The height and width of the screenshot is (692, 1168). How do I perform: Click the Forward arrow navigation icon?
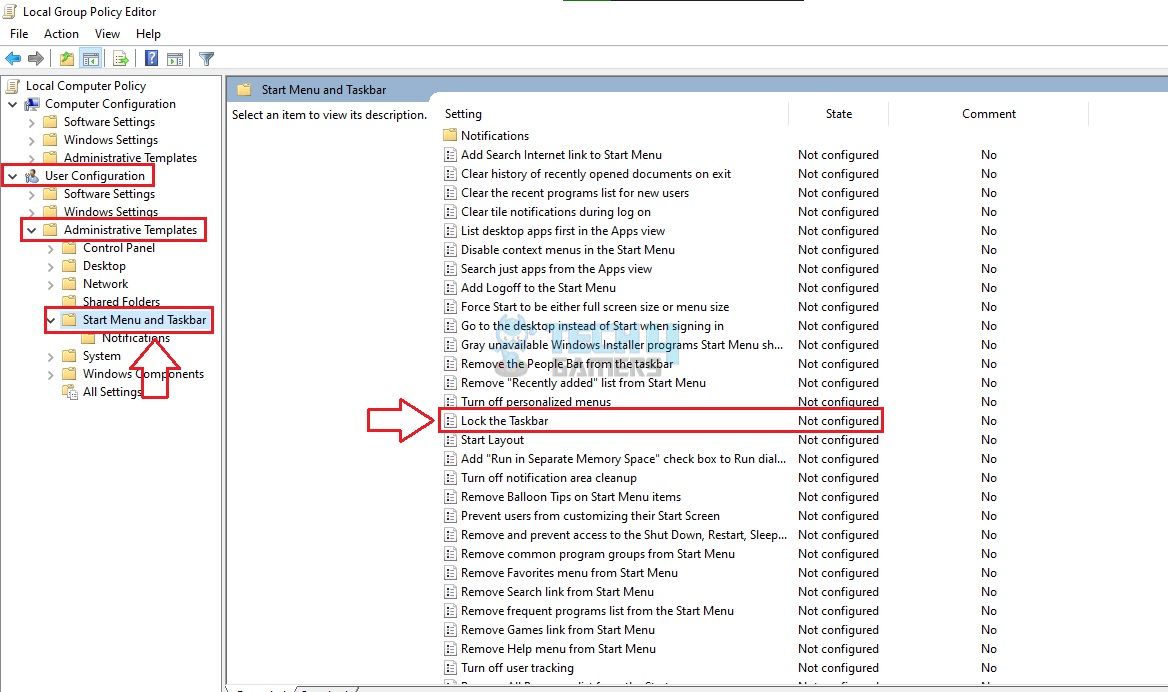point(35,58)
